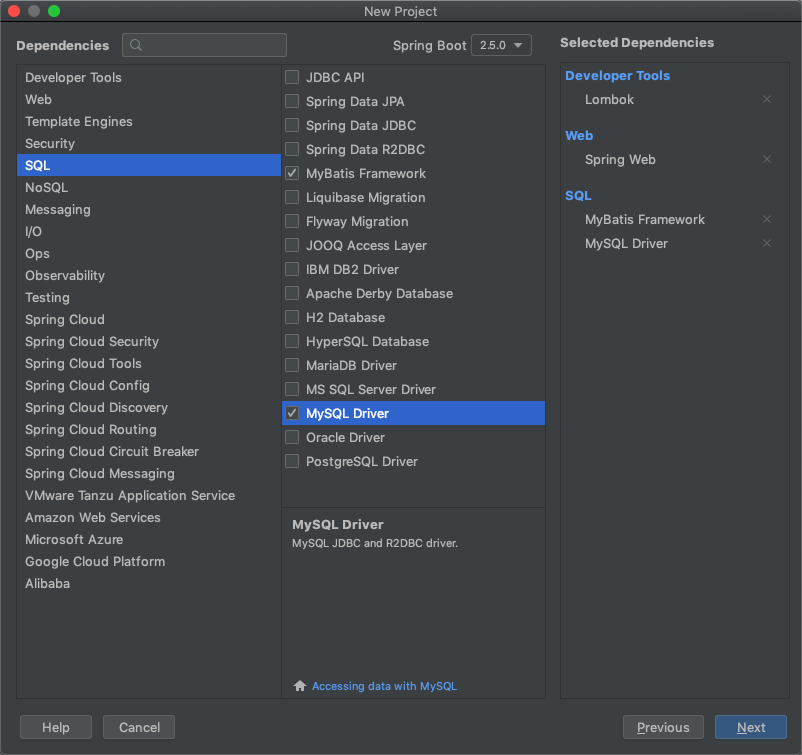
Task: Tick the H2 Database checkbox
Action: (x=292, y=318)
